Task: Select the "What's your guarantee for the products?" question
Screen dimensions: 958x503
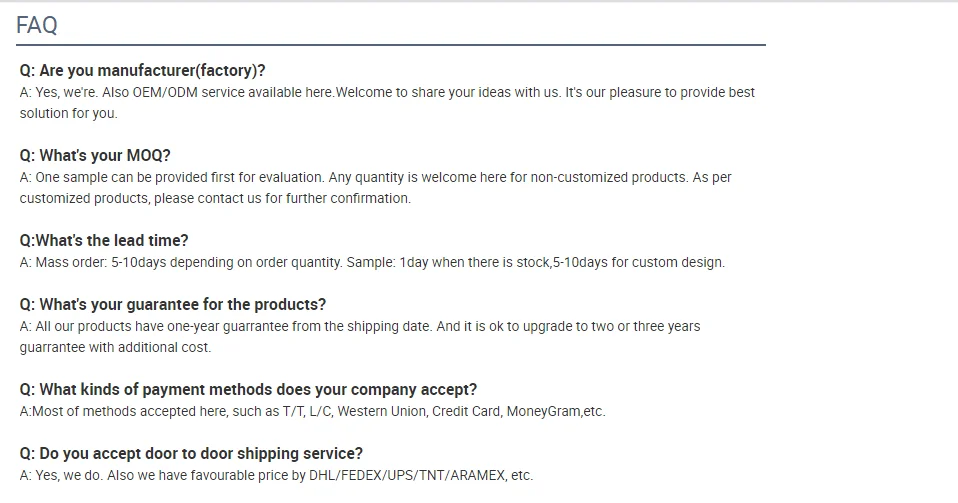Action: coord(173,305)
